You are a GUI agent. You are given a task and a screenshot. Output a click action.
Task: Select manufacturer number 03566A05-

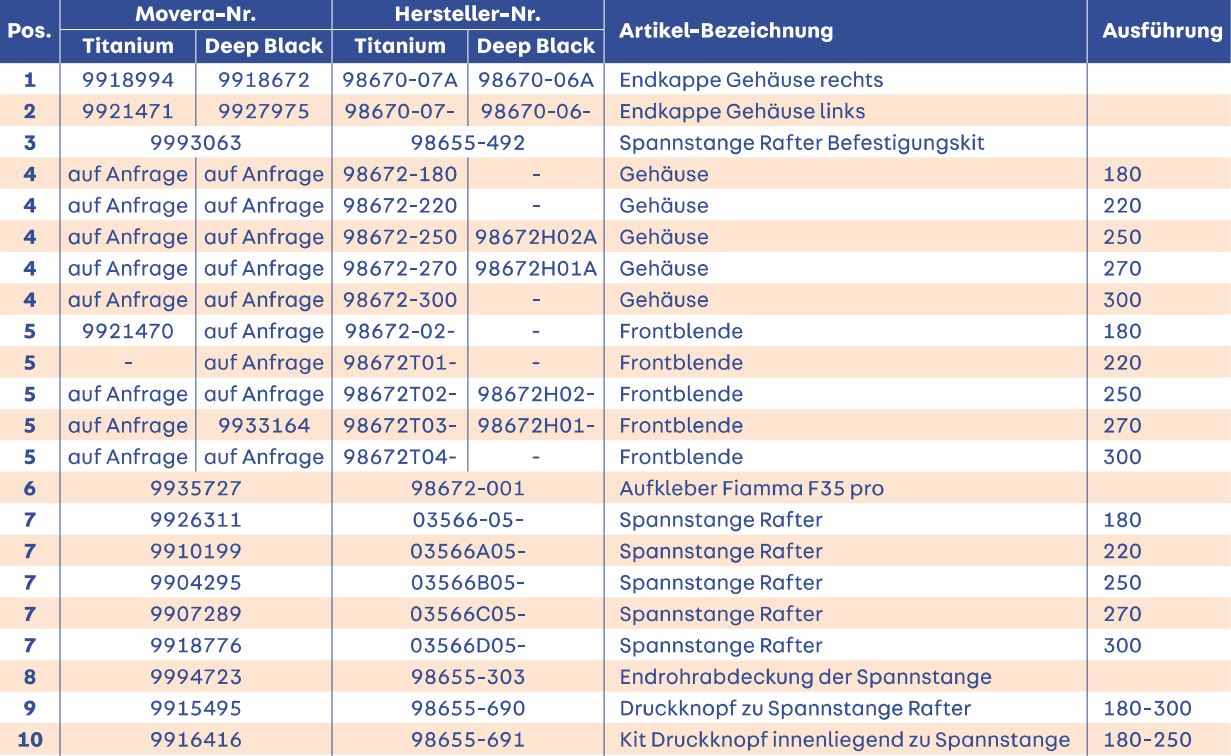pyautogui.click(x=467, y=551)
